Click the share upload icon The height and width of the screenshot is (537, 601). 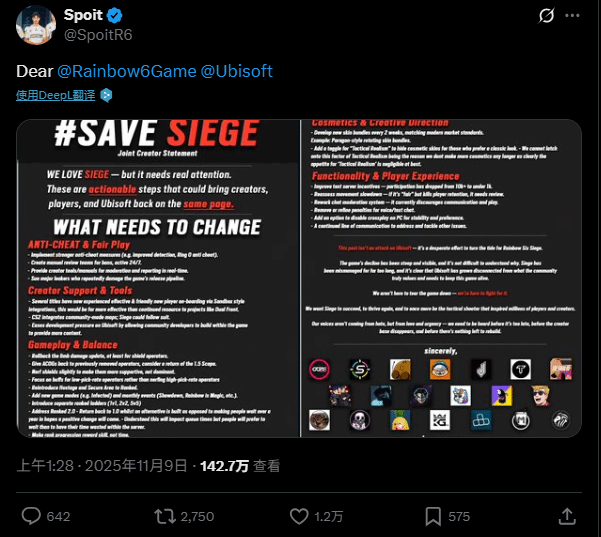coord(566,516)
